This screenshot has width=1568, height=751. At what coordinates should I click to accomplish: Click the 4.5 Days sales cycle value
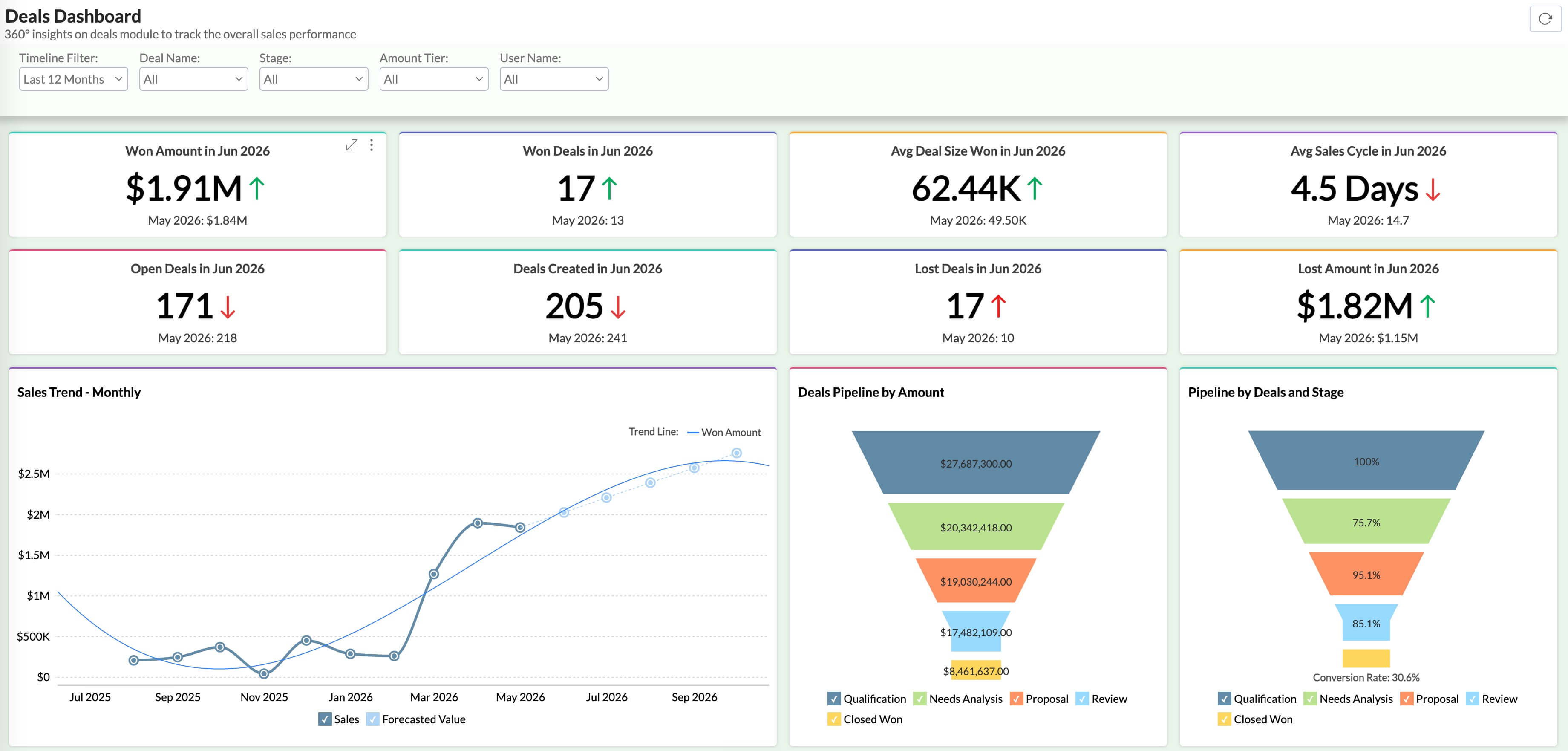point(1355,188)
